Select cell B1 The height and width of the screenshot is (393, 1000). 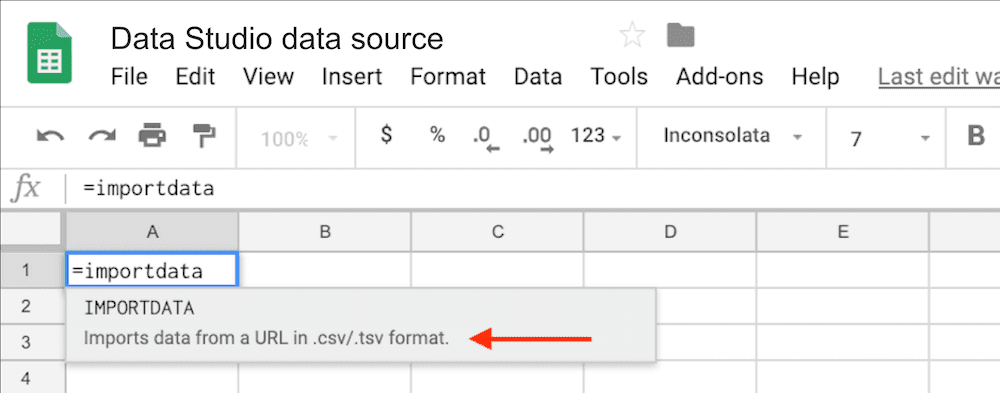[x=325, y=270]
